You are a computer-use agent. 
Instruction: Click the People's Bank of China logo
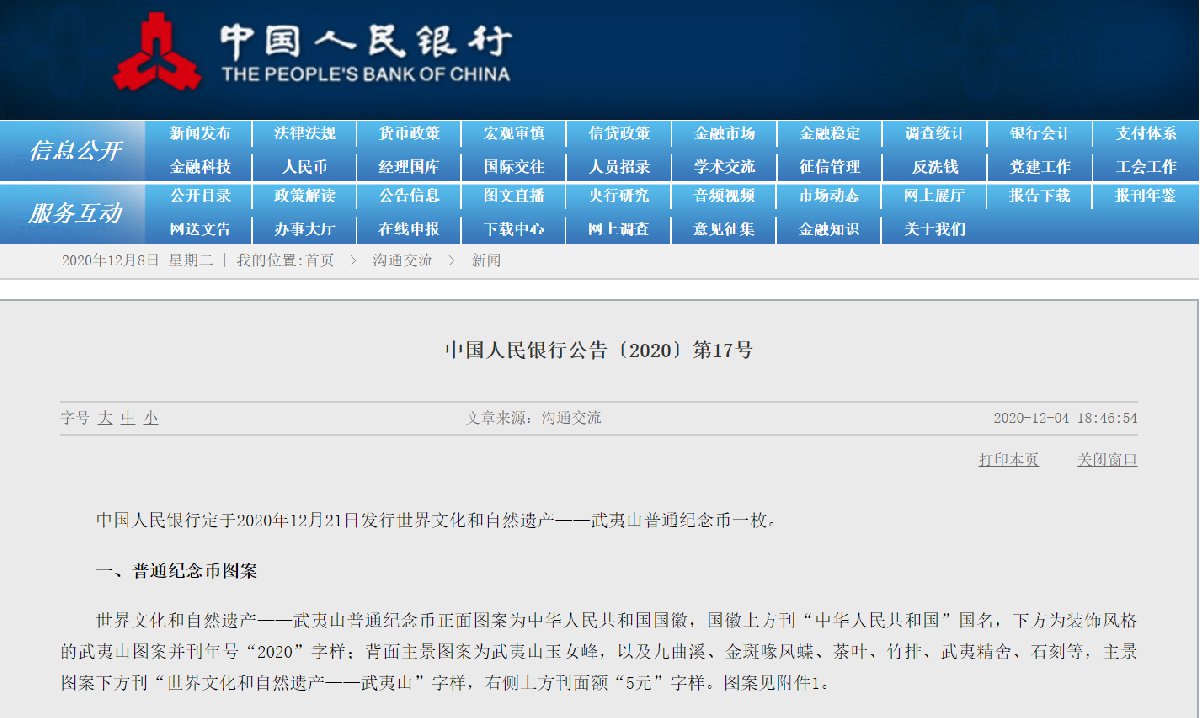[156, 51]
